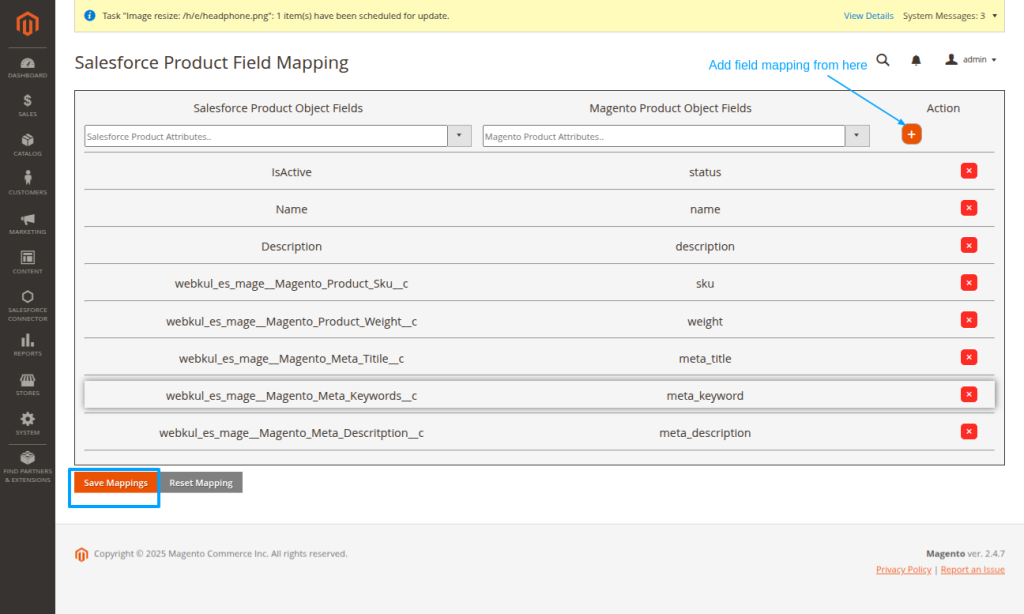The height and width of the screenshot is (614, 1024).
Task: Open the System sidebar menu
Action: click(27, 424)
